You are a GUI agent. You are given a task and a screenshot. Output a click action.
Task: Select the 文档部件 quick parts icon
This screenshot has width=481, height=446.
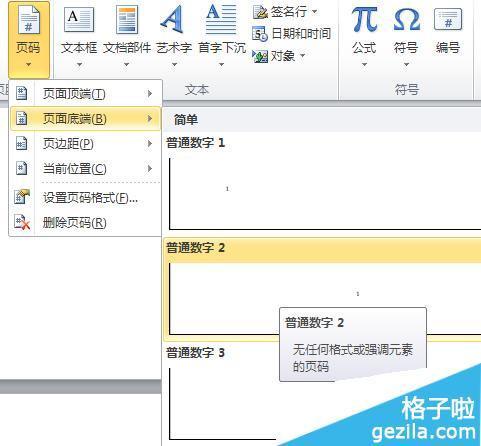[x=127, y=20]
